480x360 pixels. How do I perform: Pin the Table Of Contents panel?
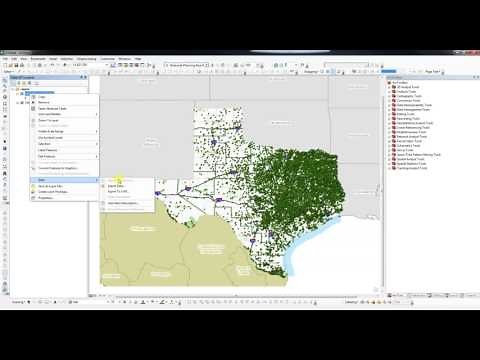pos(82,77)
